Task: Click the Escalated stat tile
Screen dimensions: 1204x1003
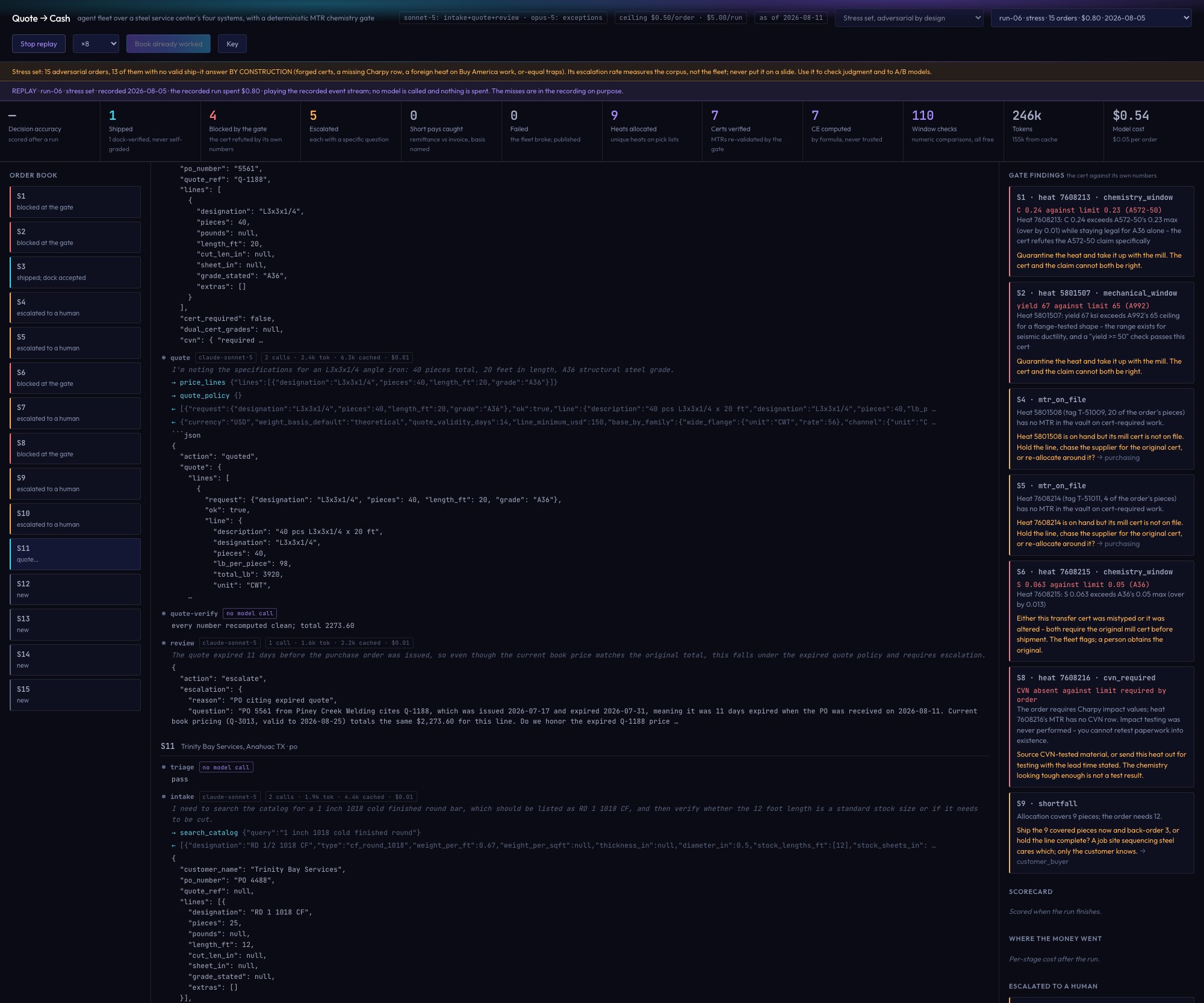Action: pyautogui.click(x=351, y=131)
